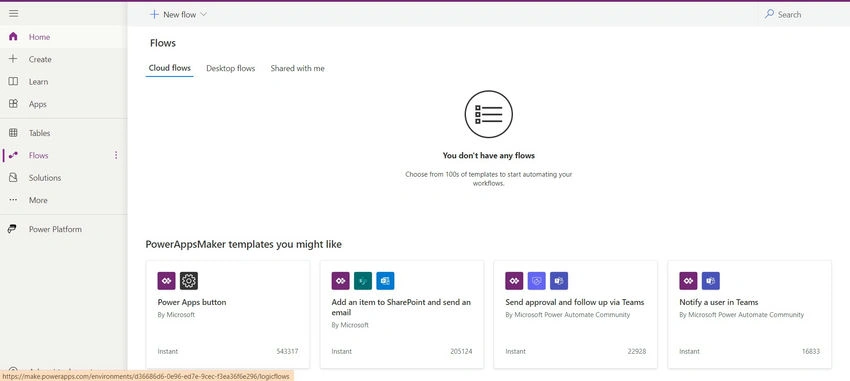
Task: Click the Power Platform icon
Action: click(x=13, y=229)
